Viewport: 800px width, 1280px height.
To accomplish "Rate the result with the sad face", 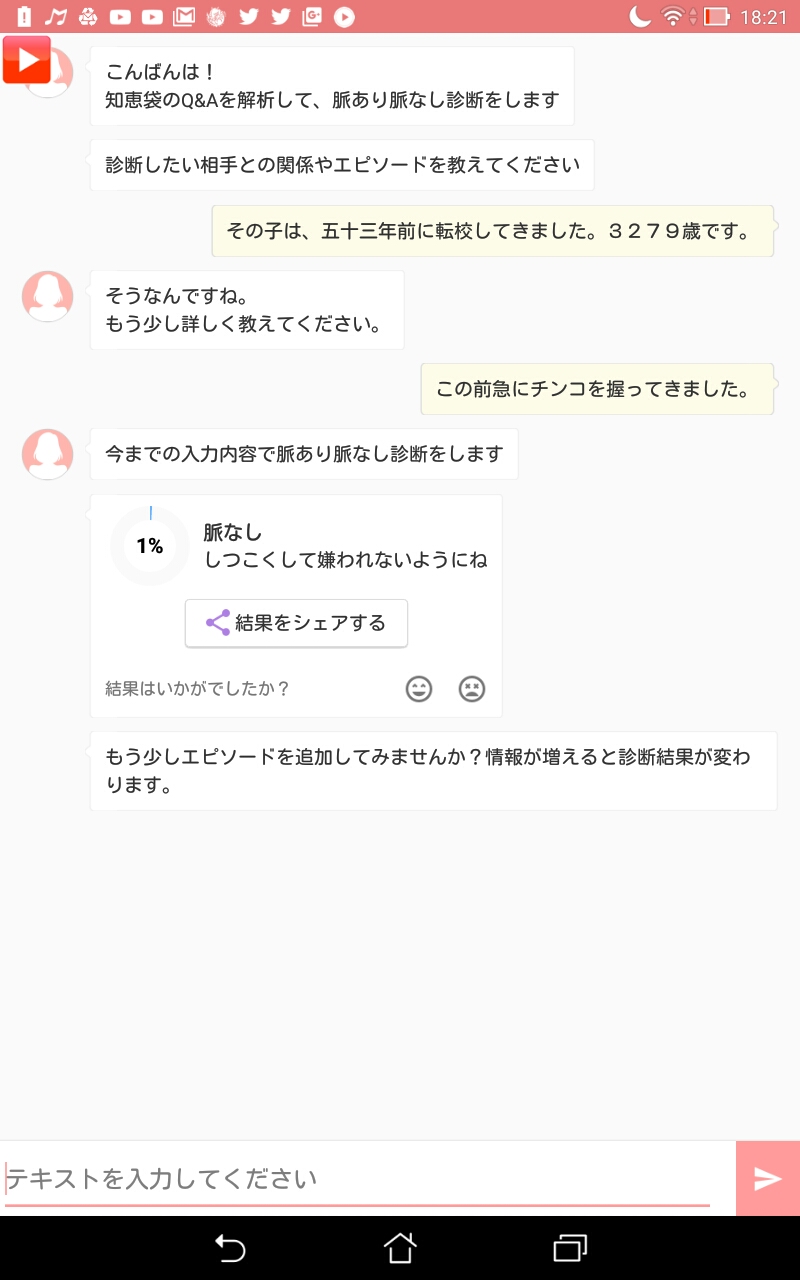I will pos(472,689).
